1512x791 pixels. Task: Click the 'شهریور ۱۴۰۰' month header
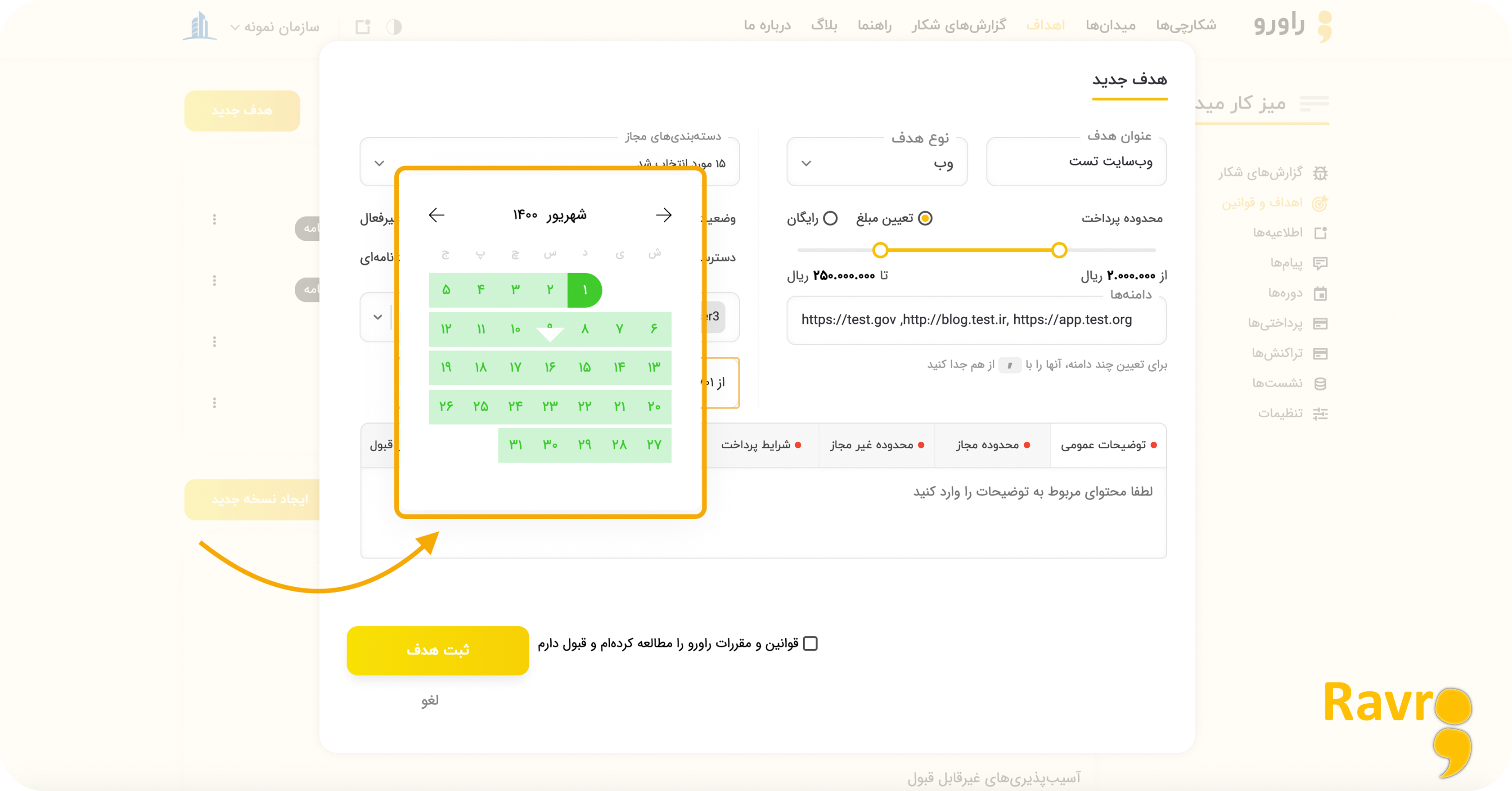[x=550, y=216]
